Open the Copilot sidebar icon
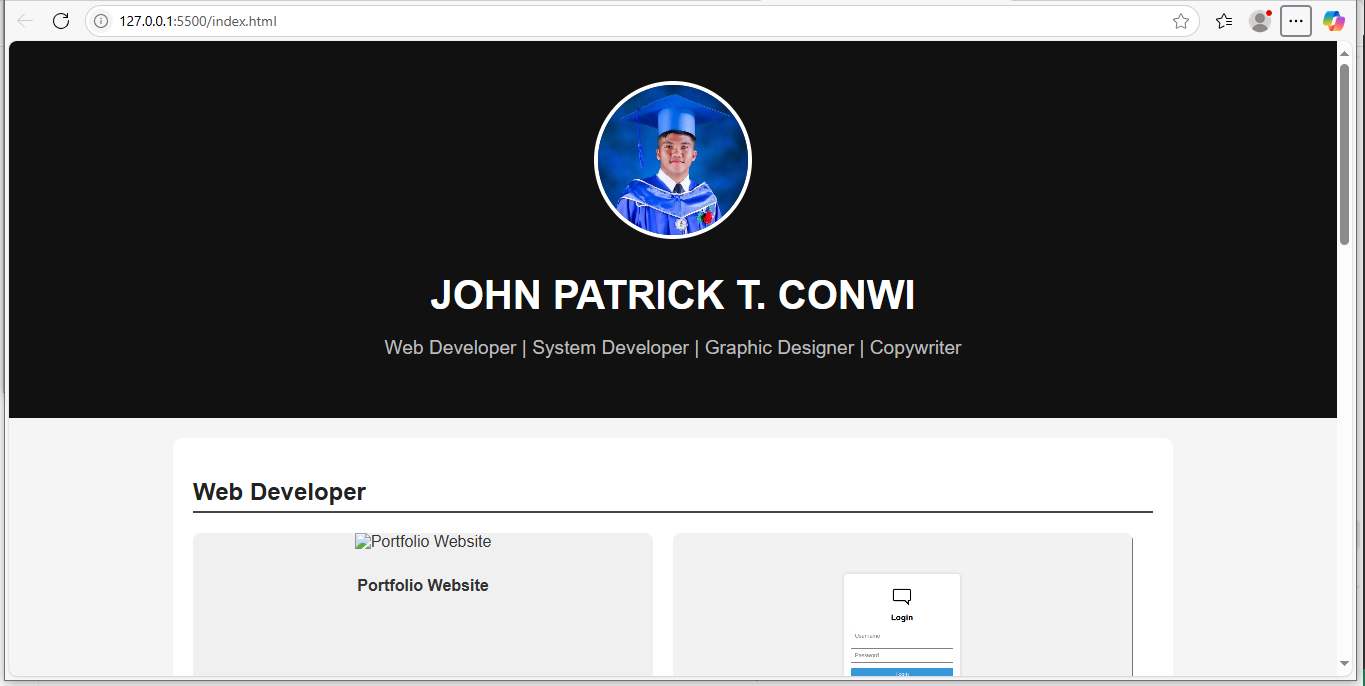1365x686 pixels. click(1334, 21)
